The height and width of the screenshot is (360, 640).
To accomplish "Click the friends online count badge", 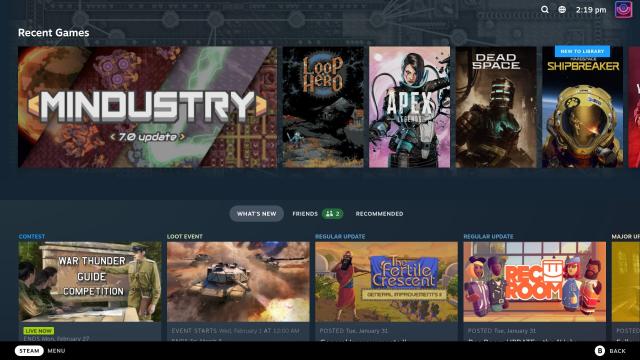I will (333, 213).
